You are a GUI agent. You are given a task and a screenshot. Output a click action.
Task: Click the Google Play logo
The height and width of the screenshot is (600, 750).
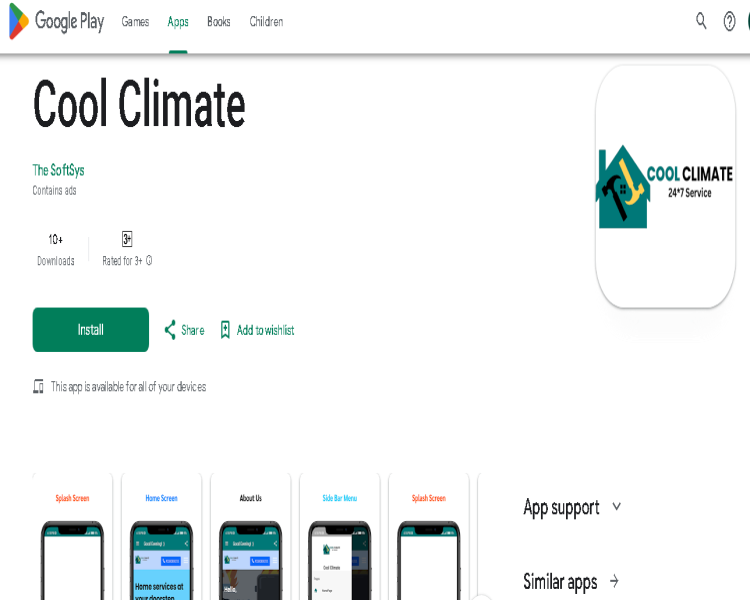click(56, 21)
